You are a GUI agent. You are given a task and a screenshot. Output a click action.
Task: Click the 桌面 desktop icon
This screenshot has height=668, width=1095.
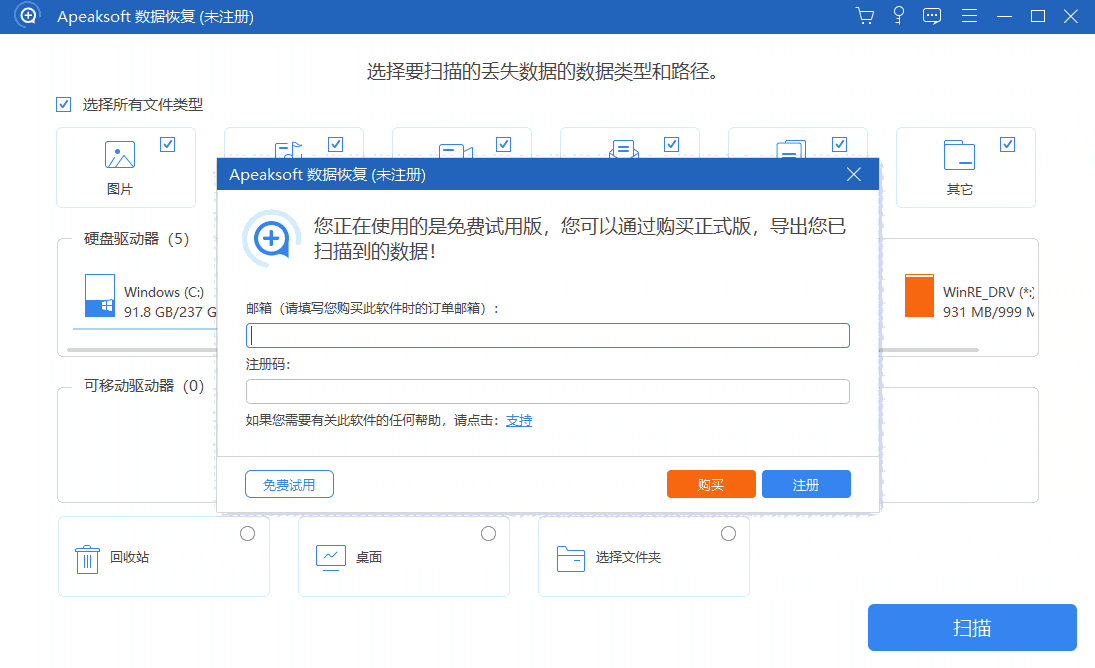pyautogui.click(x=331, y=557)
